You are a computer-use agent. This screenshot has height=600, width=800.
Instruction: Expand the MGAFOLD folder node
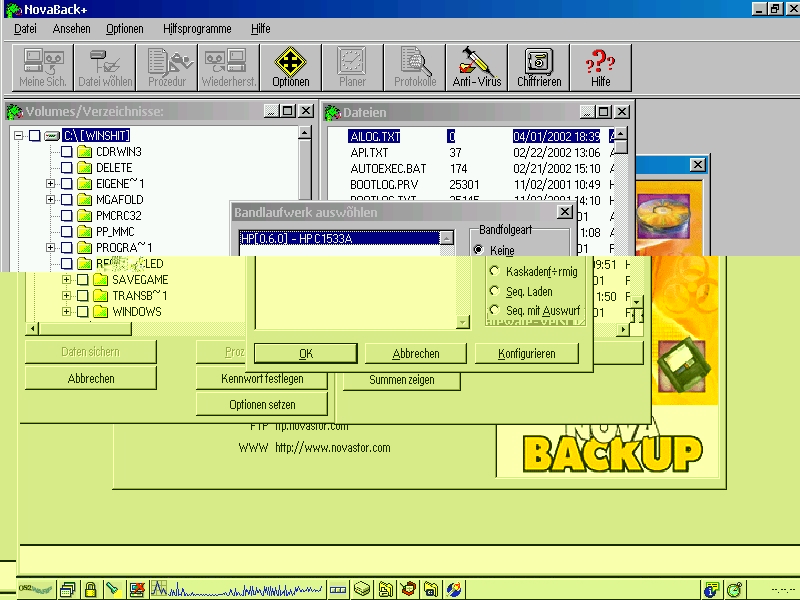coord(51,199)
